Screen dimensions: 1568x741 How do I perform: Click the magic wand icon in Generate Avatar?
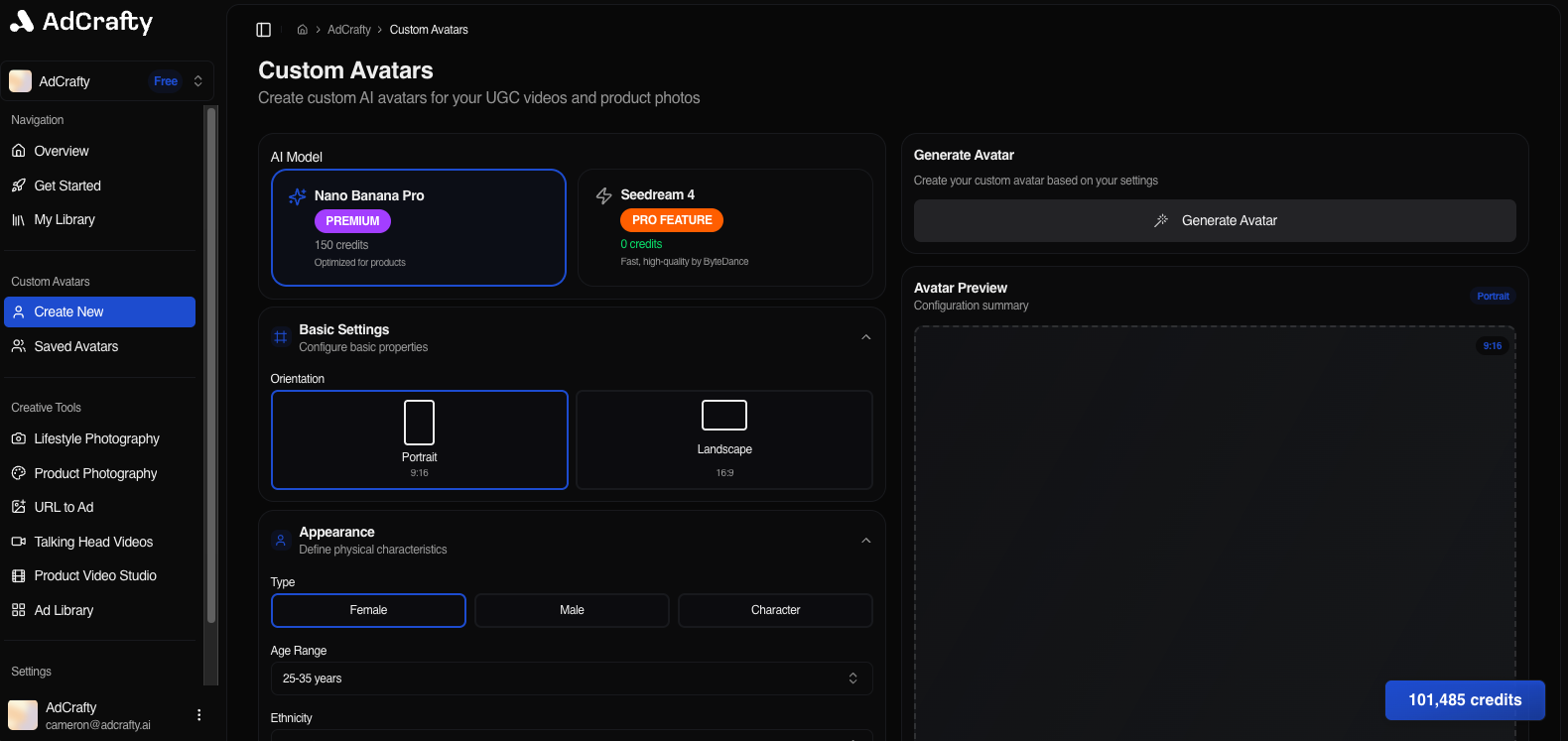coord(1161,220)
